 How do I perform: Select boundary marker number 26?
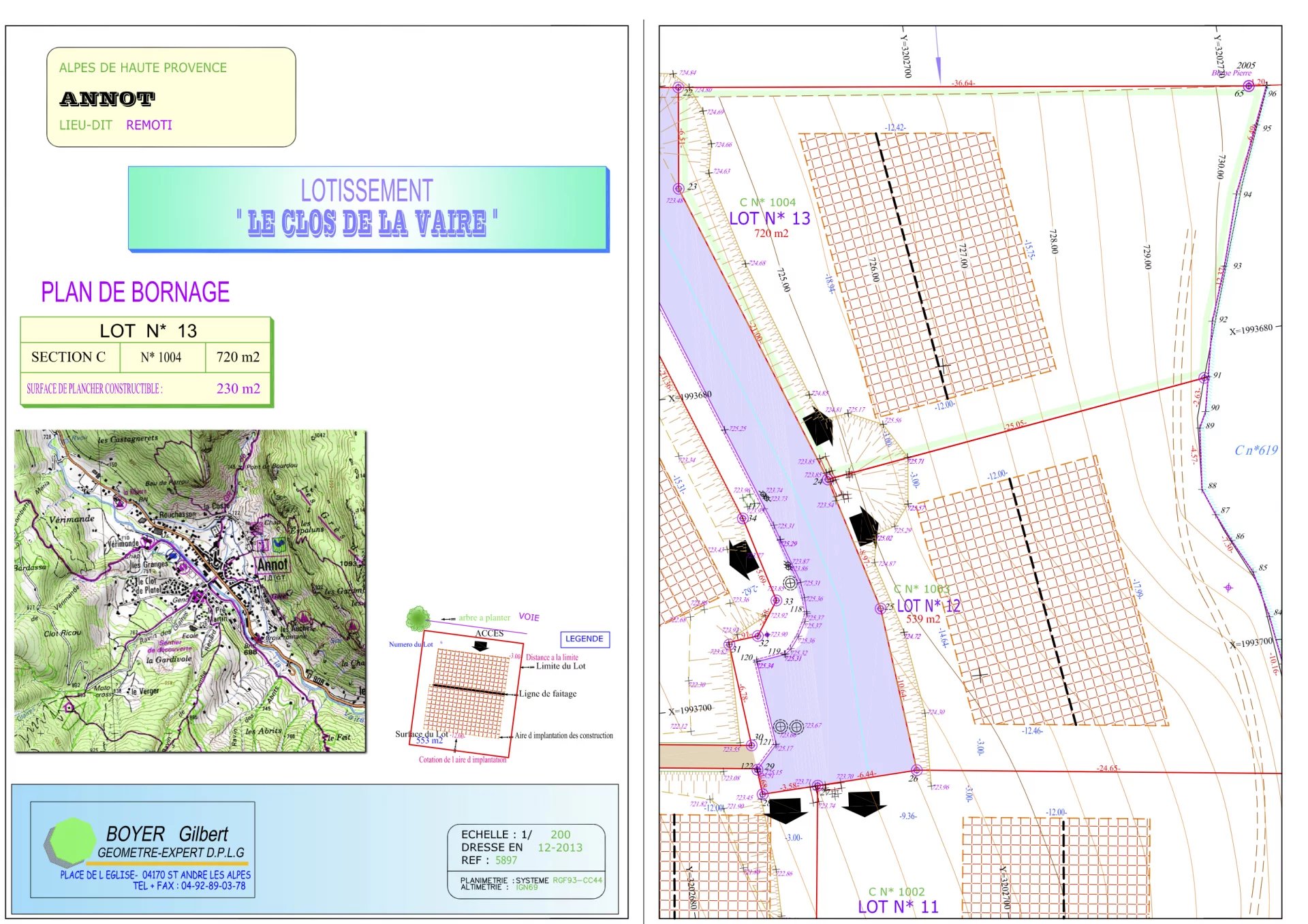click(x=916, y=770)
